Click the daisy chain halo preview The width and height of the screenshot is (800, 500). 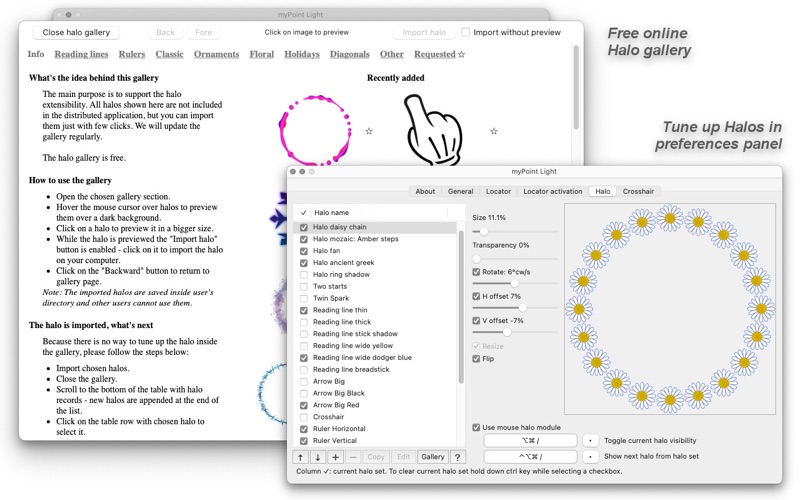(x=670, y=309)
